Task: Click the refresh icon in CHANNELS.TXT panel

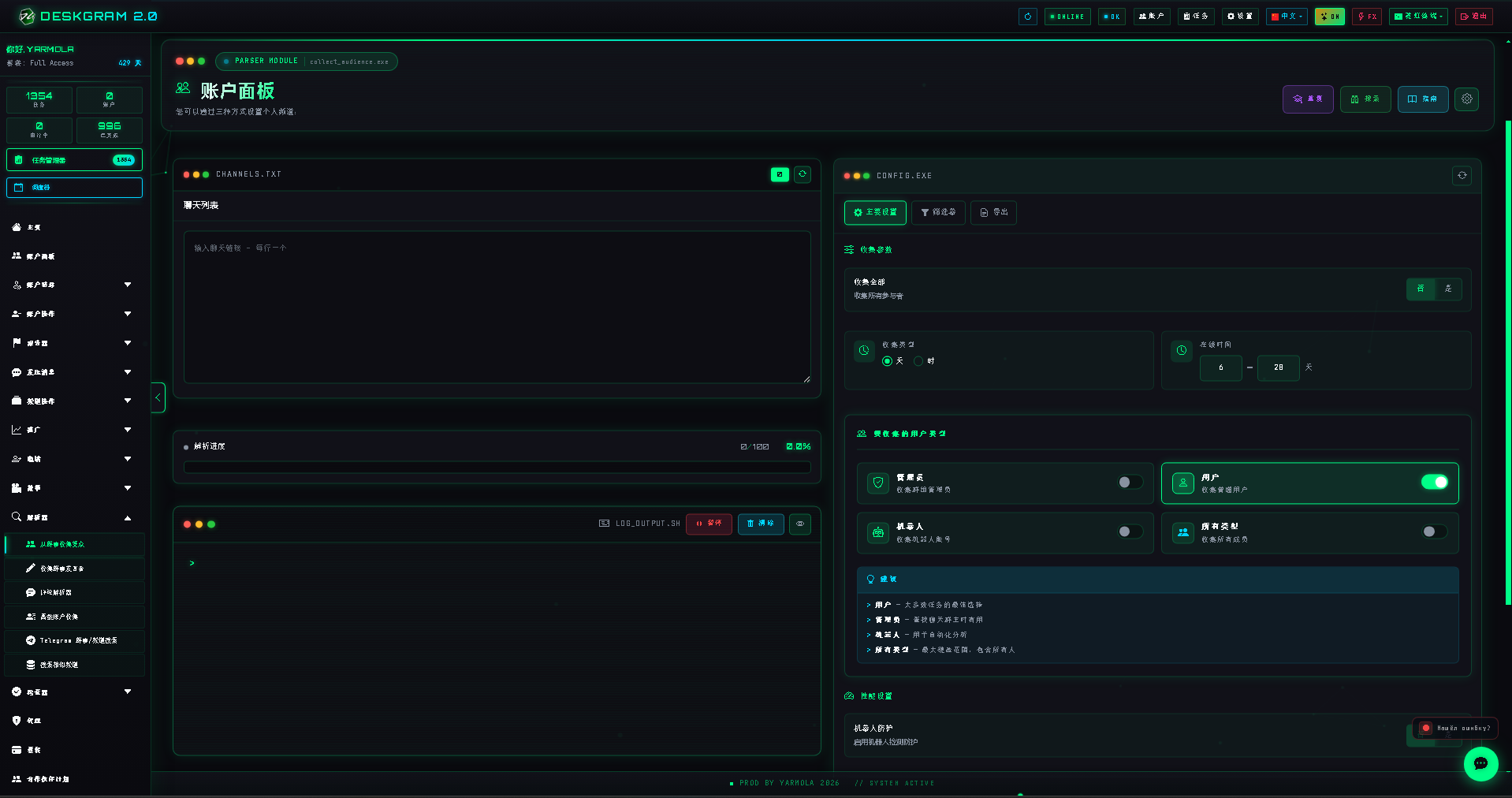Action: [x=803, y=174]
